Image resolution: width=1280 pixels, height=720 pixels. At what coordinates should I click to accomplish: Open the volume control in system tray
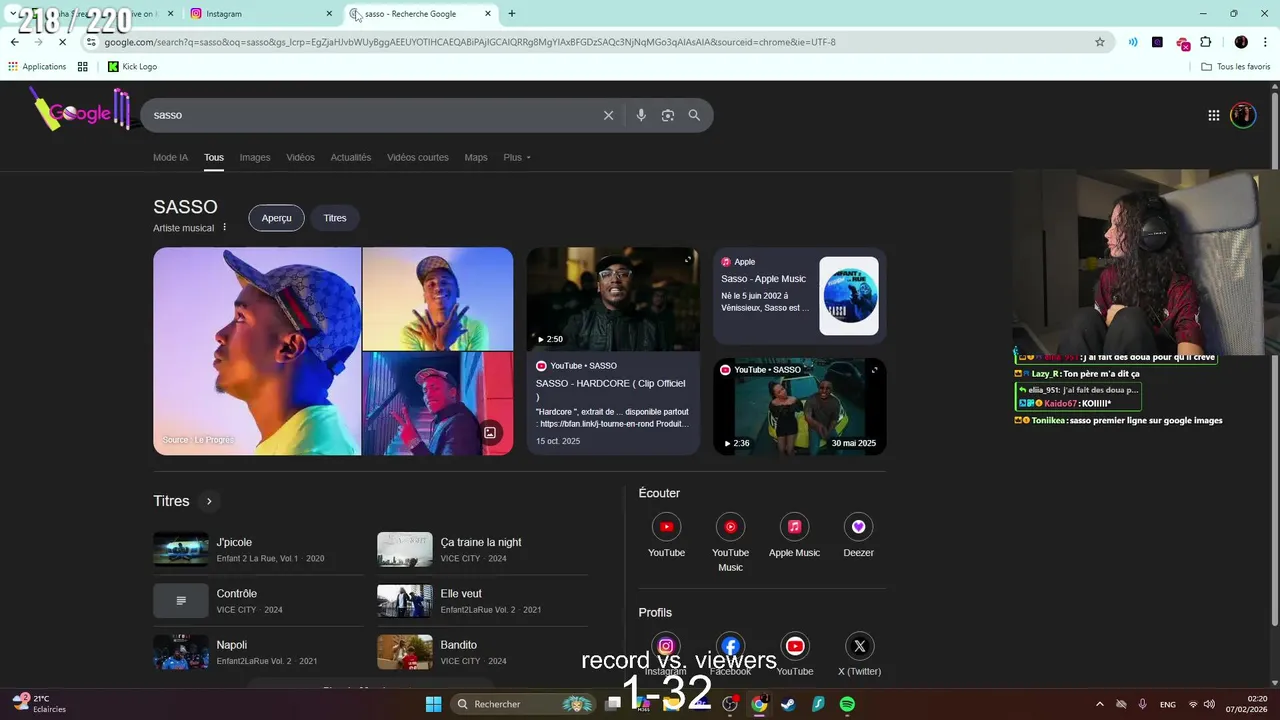[x=1209, y=704]
